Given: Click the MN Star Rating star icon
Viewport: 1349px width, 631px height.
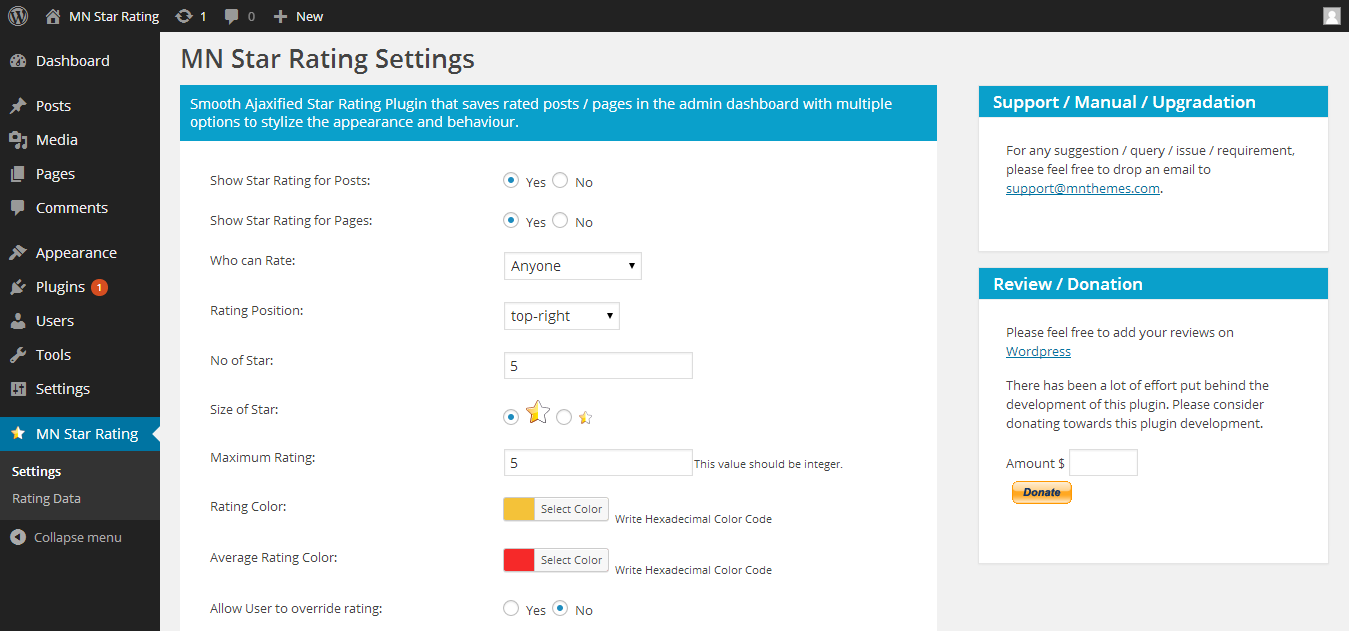Looking at the screenshot, I should pyautogui.click(x=18, y=434).
